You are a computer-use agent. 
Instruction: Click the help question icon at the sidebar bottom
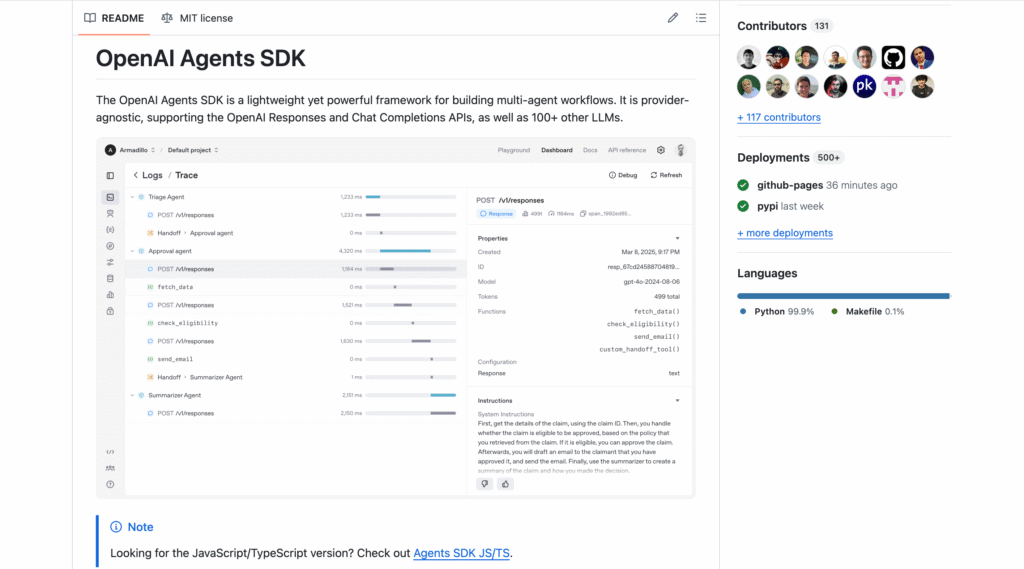tap(110, 484)
